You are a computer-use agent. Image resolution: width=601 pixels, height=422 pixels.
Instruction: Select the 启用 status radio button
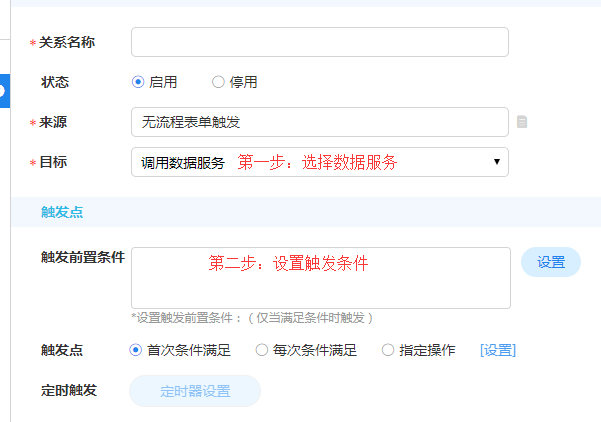click(x=138, y=82)
